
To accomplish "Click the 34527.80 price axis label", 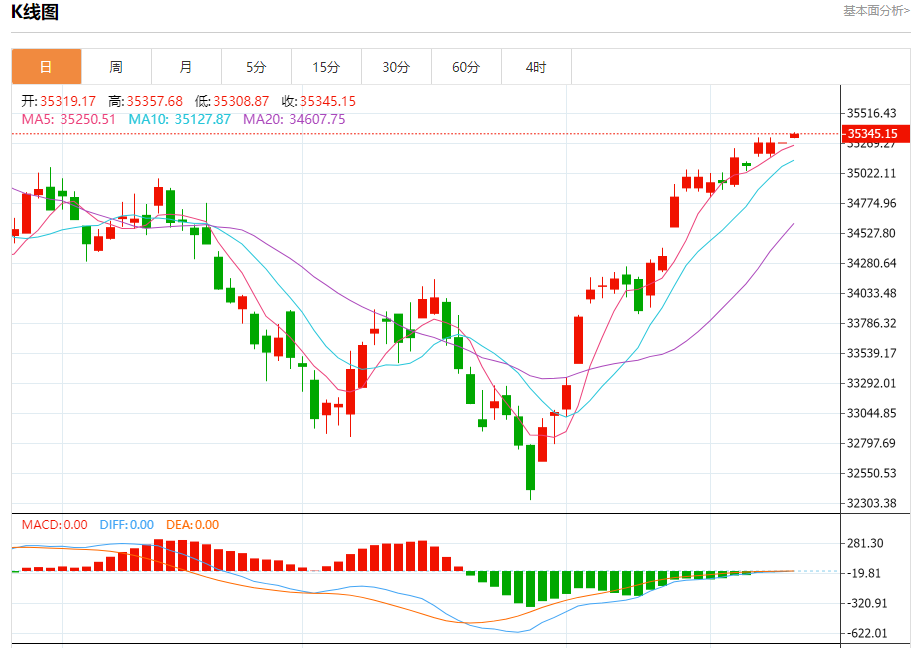I will 872,233.
